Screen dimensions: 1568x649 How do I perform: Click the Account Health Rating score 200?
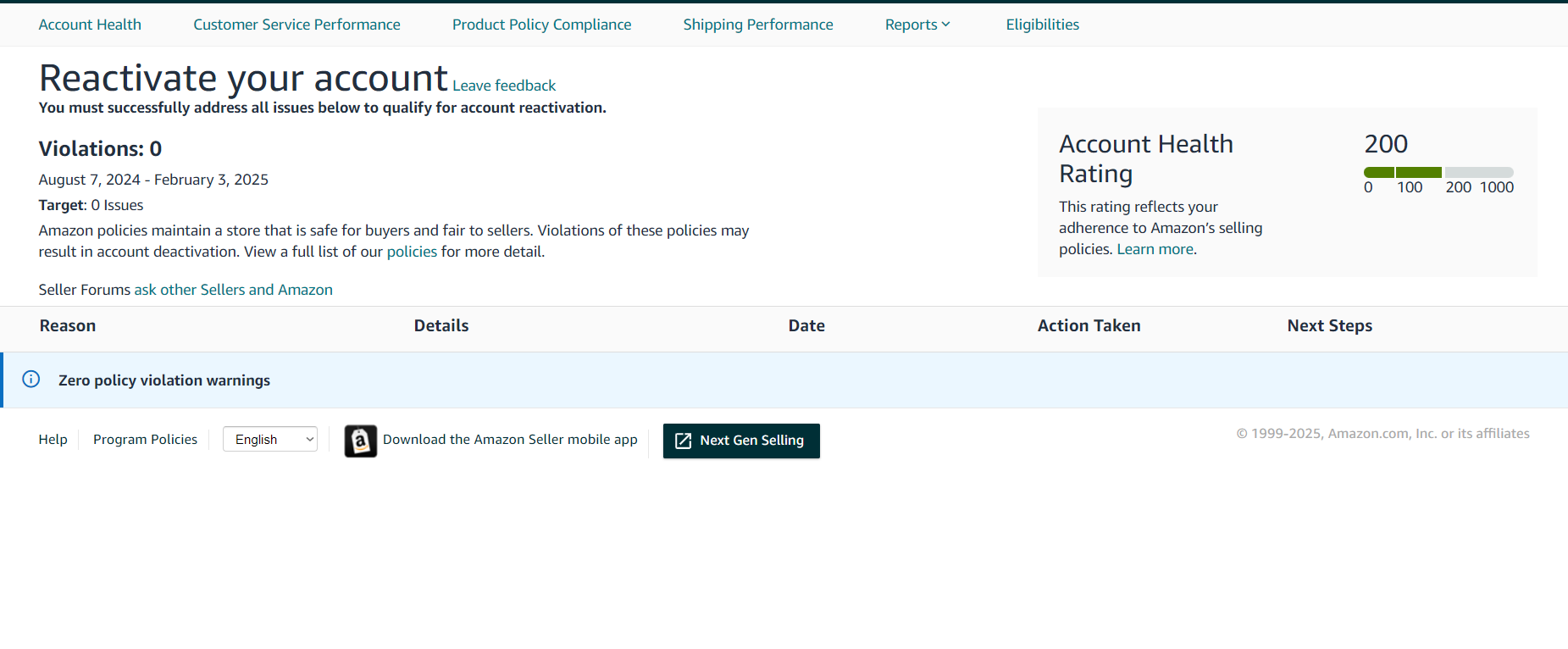click(x=1386, y=144)
